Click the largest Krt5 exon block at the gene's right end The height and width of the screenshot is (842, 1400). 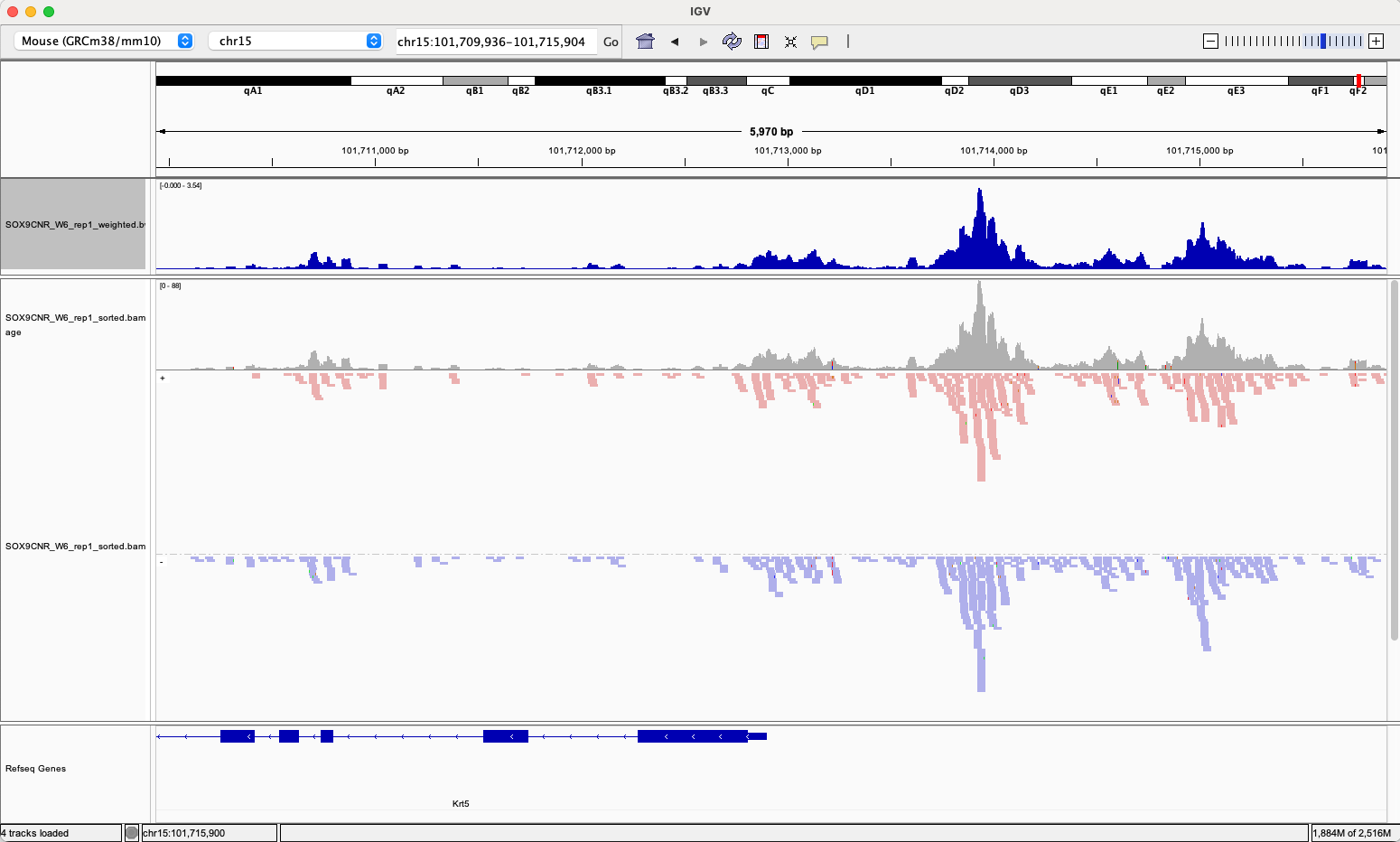click(x=693, y=736)
